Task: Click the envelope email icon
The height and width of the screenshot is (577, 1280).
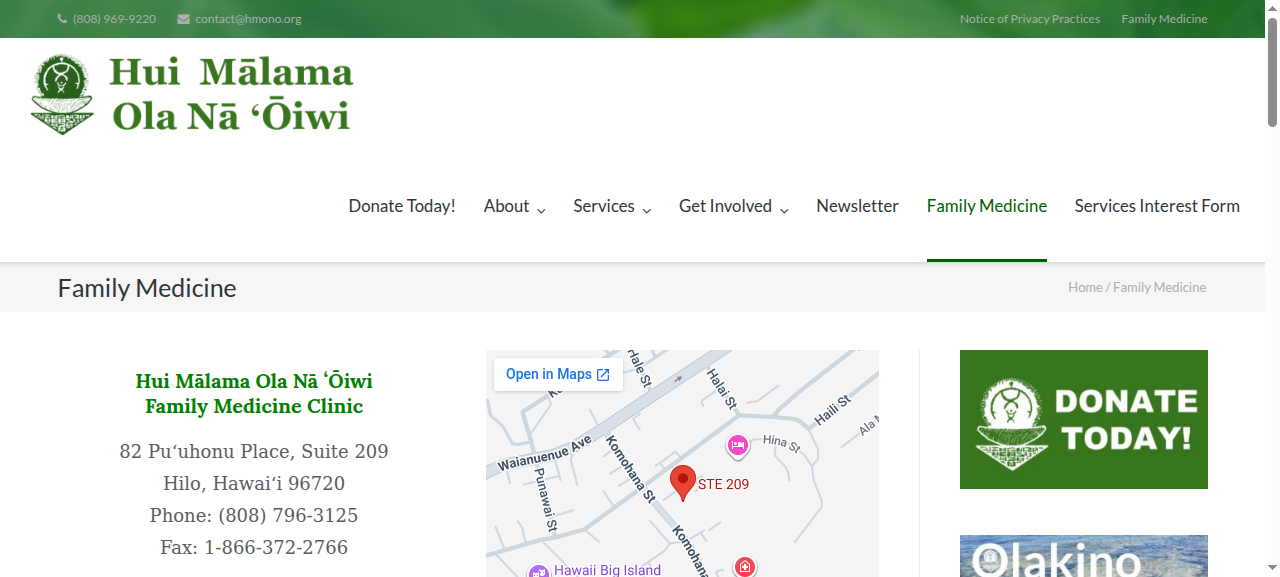Action: (183, 19)
